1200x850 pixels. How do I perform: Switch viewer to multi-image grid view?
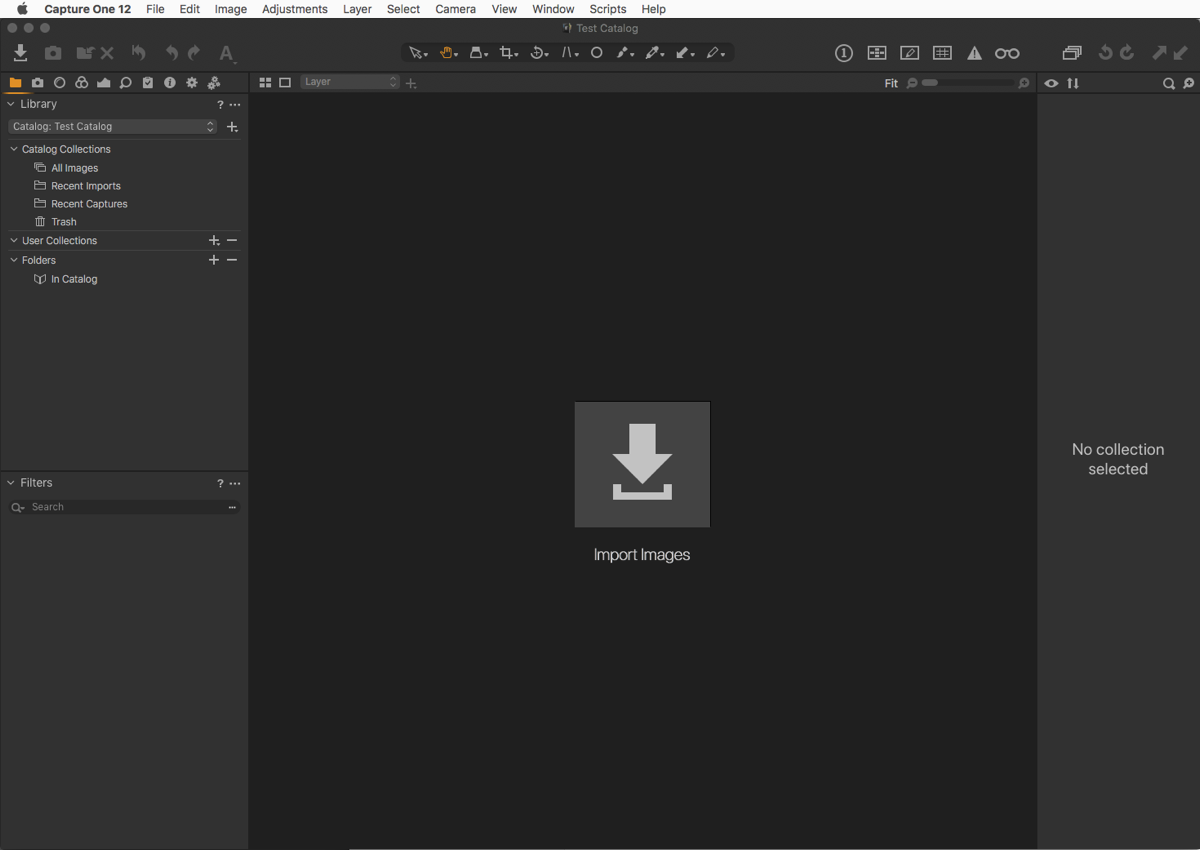tap(265, 83)
